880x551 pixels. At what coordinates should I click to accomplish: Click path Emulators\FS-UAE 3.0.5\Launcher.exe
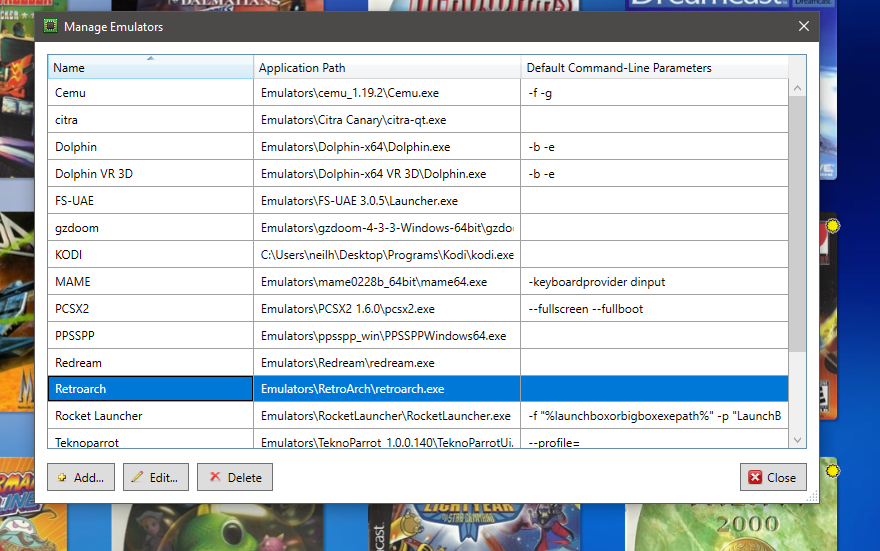point(359,201)
